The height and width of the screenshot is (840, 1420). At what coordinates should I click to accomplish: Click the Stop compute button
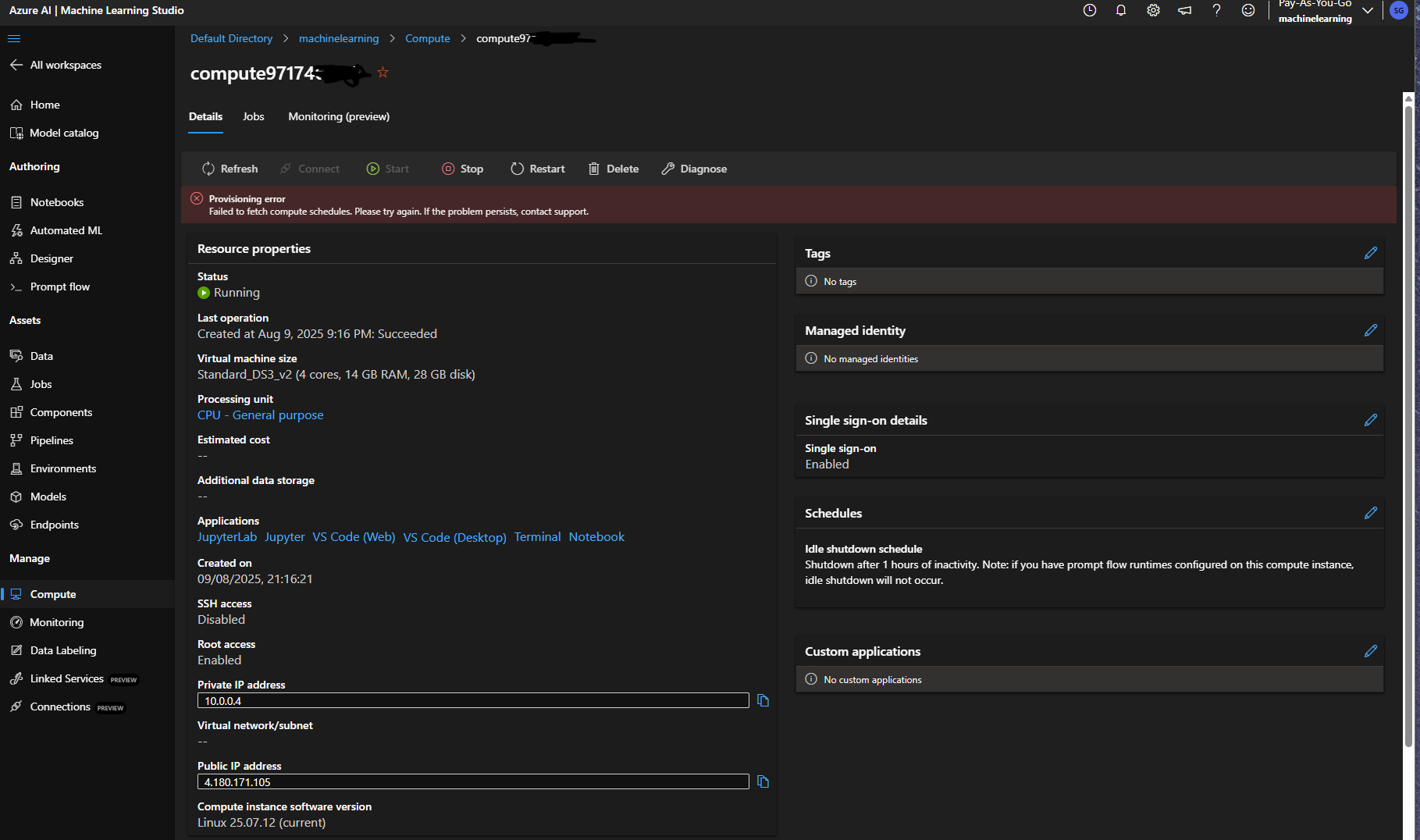pos(463,169)
